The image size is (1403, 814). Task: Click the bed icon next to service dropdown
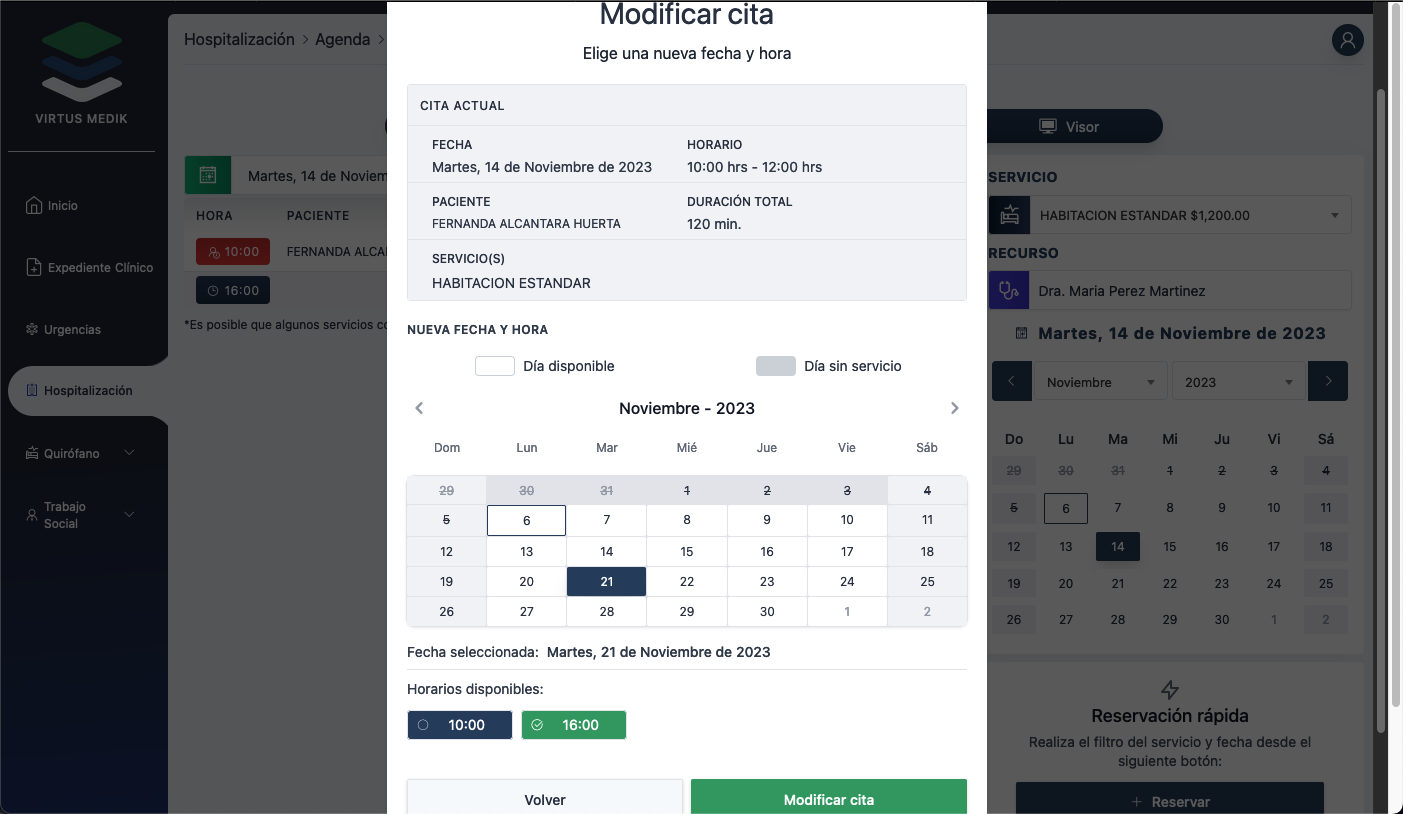click(1009, 215)
